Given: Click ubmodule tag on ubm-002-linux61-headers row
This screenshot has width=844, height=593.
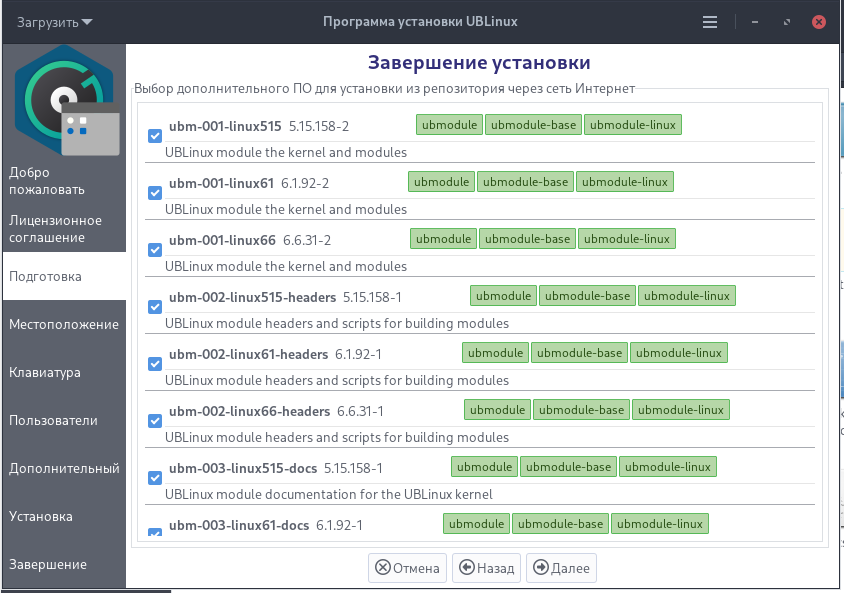Looking at the screenshot, I should [495, 353].
